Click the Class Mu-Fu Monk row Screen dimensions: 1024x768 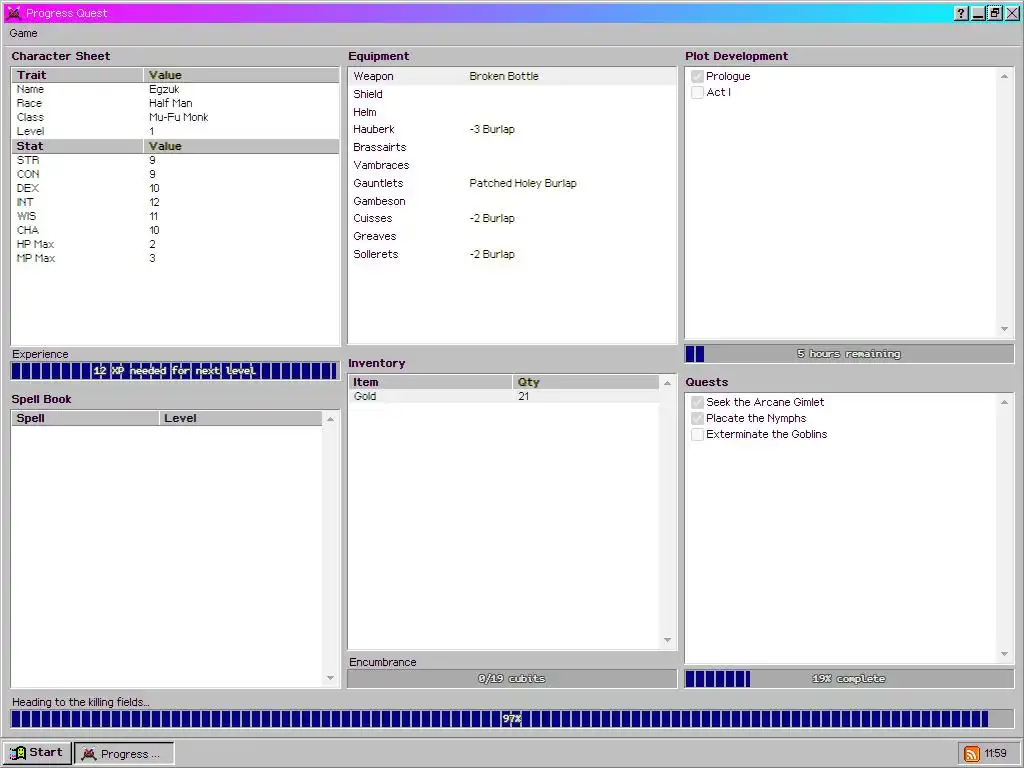[x=175, y=118]
